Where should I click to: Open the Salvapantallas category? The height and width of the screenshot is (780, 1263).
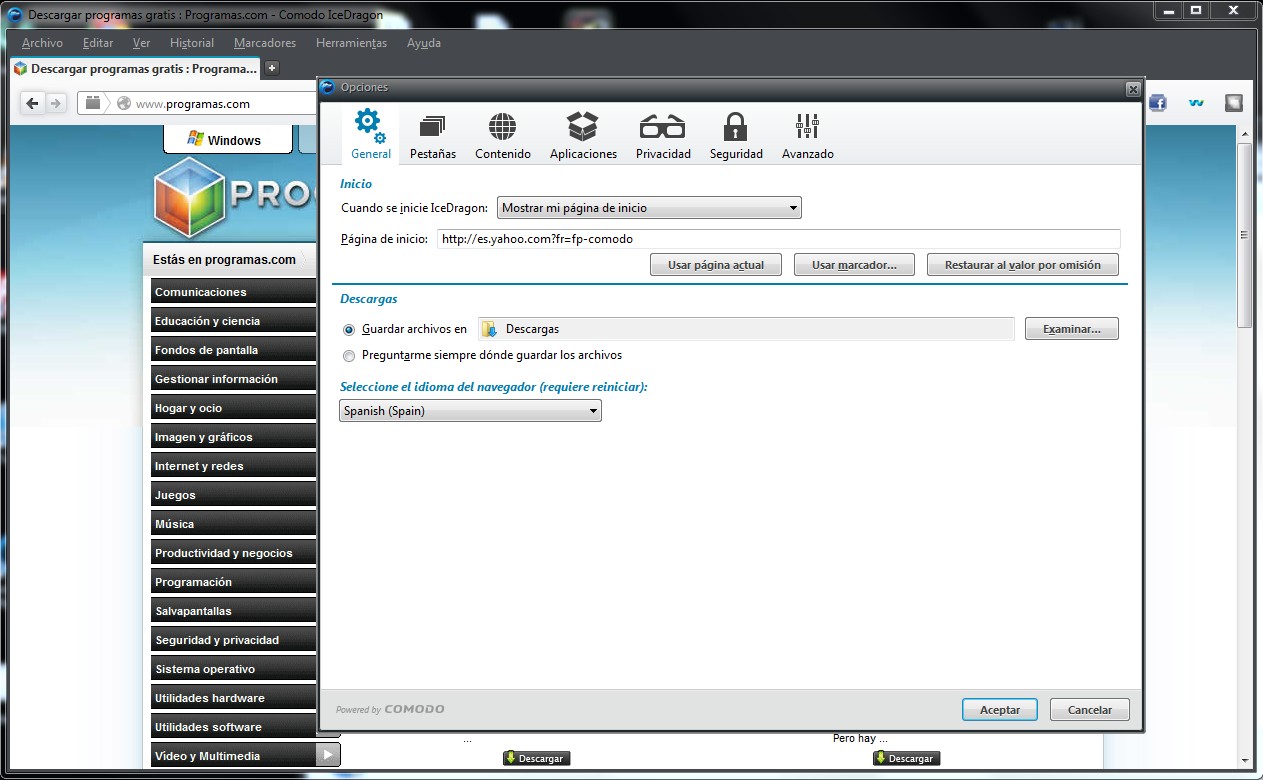click(234, 611)
